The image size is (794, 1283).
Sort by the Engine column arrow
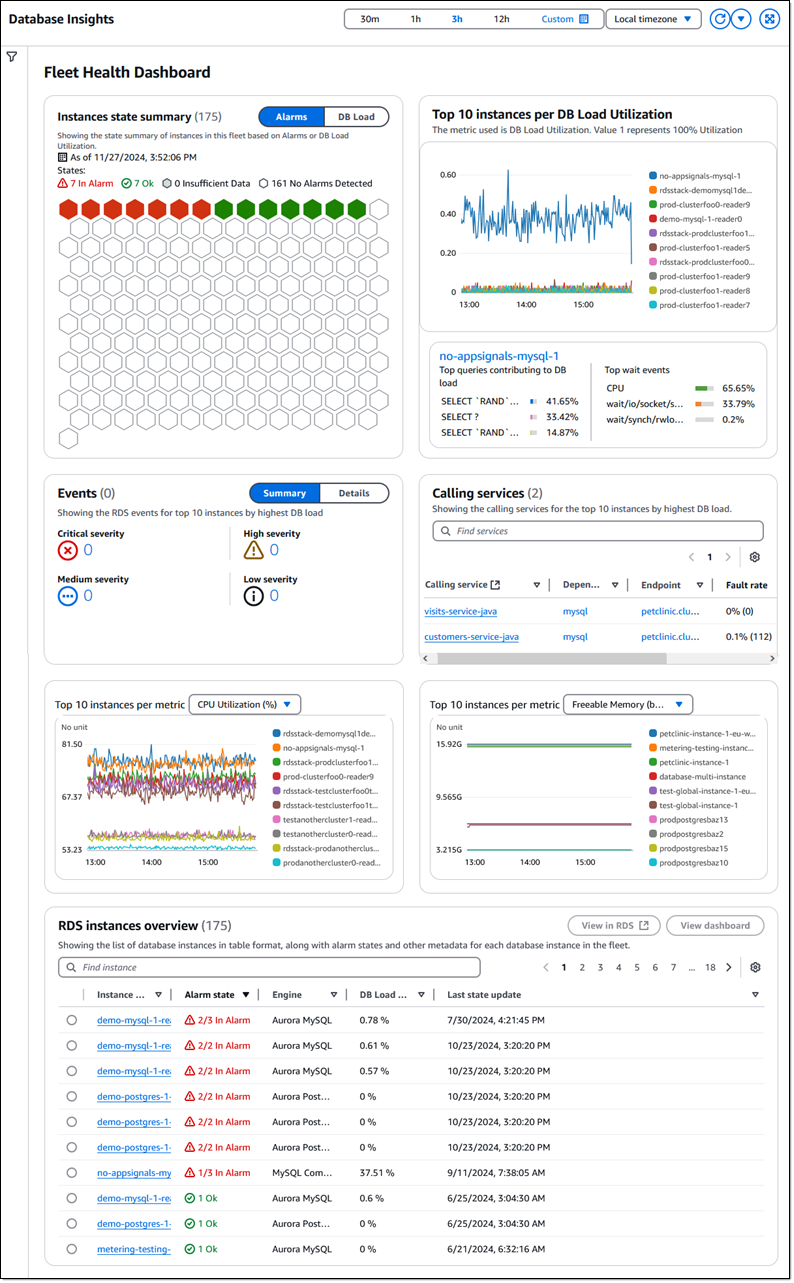334,995
